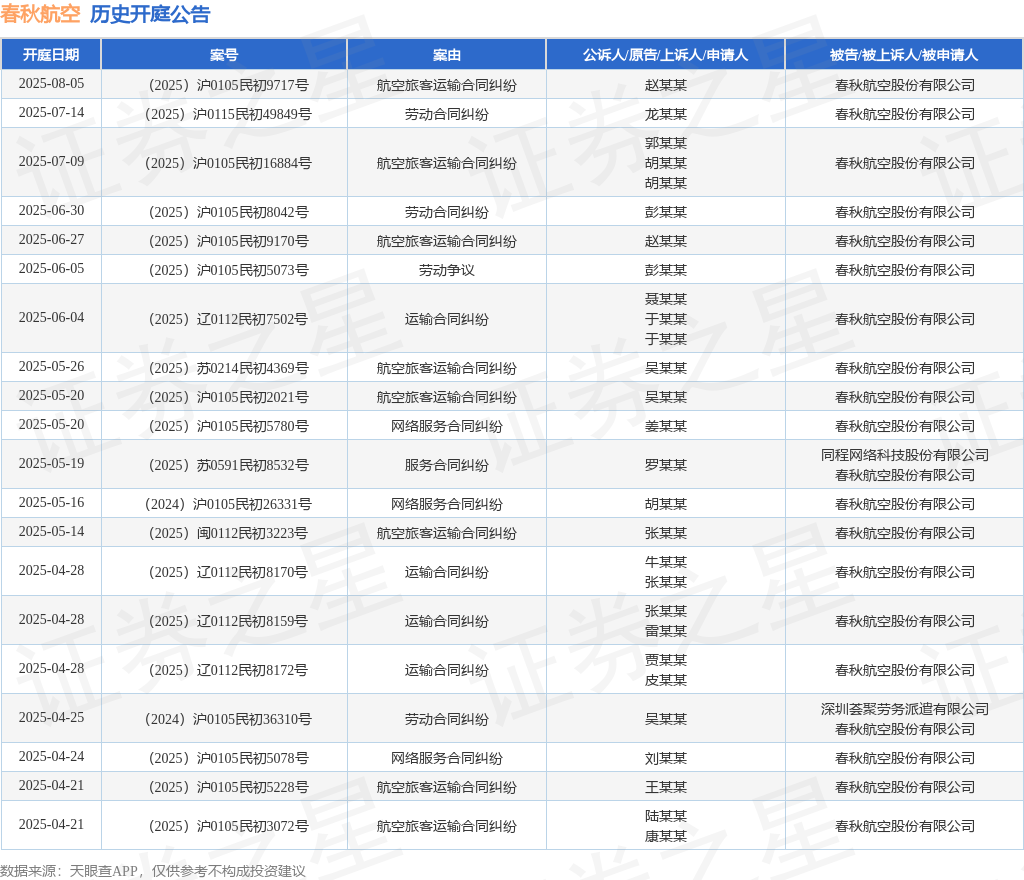Select case number (2025)苏0214民初4369号
The image size is (1024, 880).
(229, 368)
